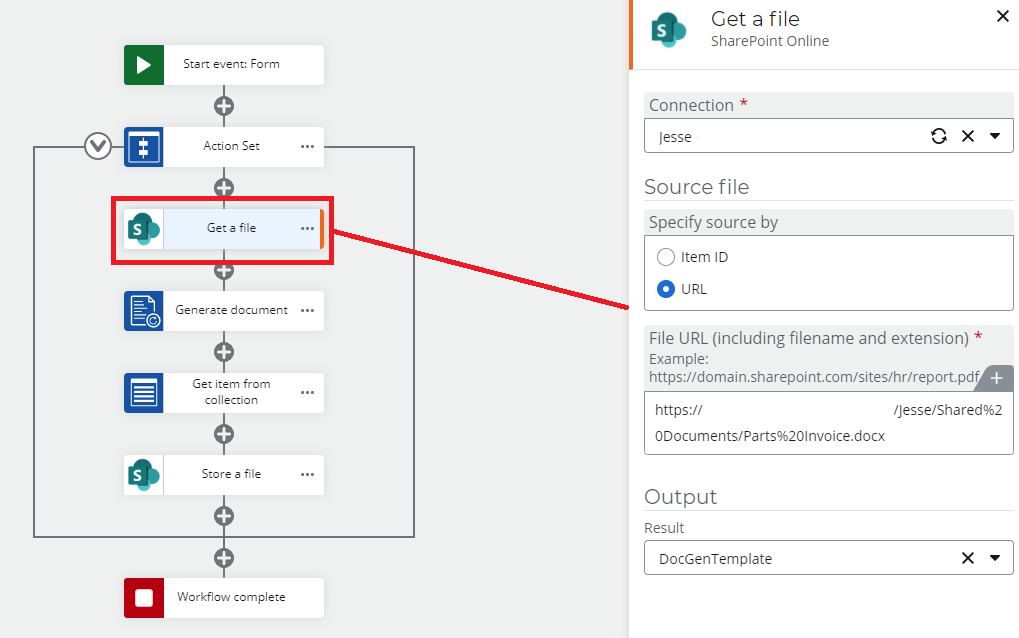Select the Action Set icon
This screenshot has height=638, width=1019.
coord(142,146)
